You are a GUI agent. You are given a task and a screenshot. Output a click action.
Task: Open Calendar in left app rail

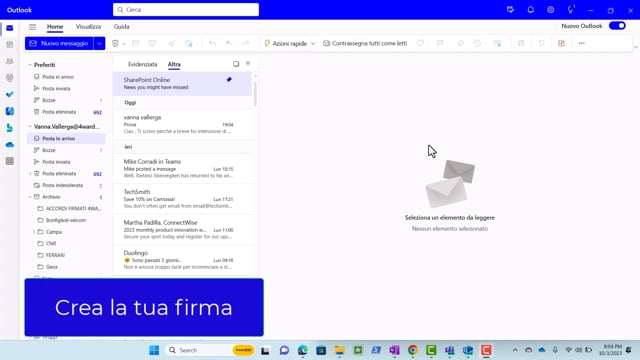coord(10,44)
